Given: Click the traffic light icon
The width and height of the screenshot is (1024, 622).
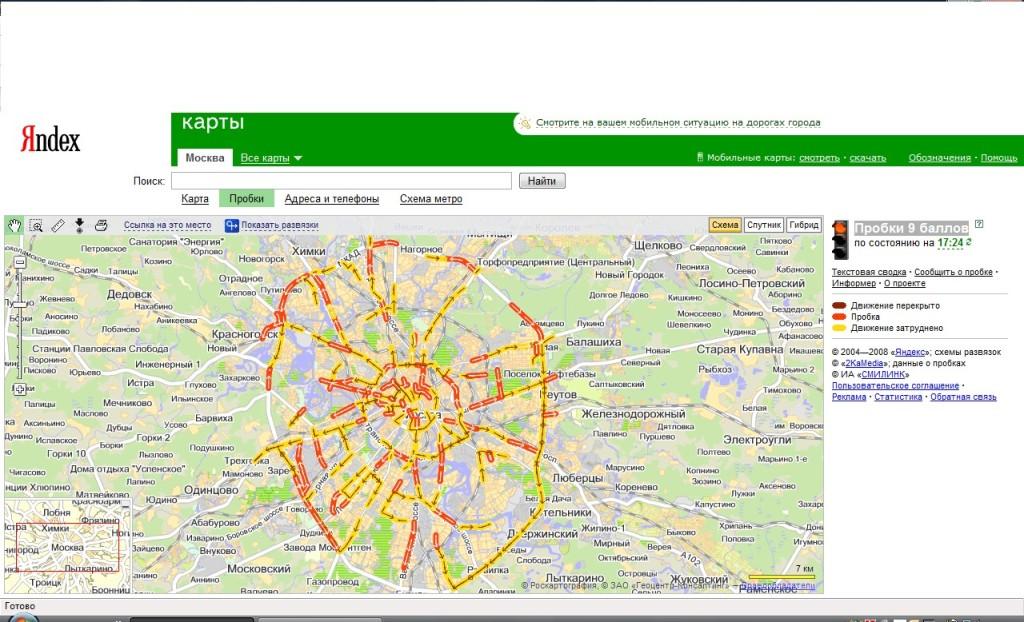Looking at the screenshot, I should pyautogui.click(x=840, y=239).
